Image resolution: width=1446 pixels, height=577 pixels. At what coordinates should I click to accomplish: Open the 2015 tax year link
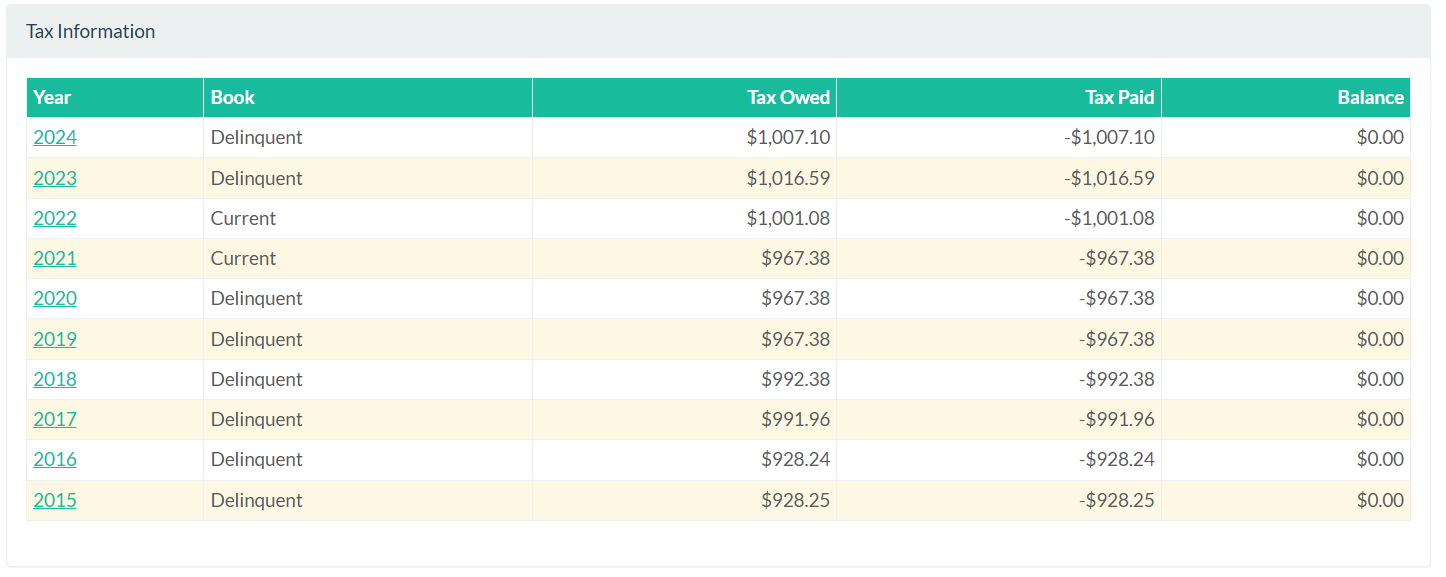point(55,500)
